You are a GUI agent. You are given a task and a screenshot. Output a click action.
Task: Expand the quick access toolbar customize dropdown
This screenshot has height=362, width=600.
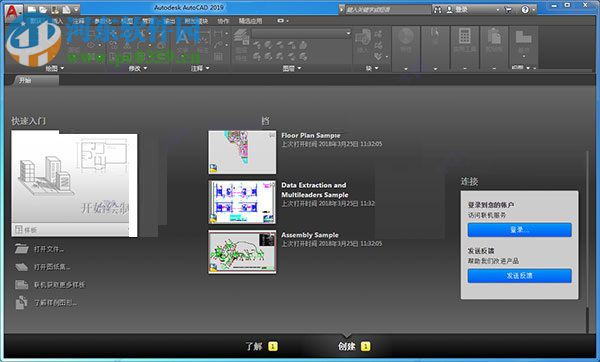76,10
